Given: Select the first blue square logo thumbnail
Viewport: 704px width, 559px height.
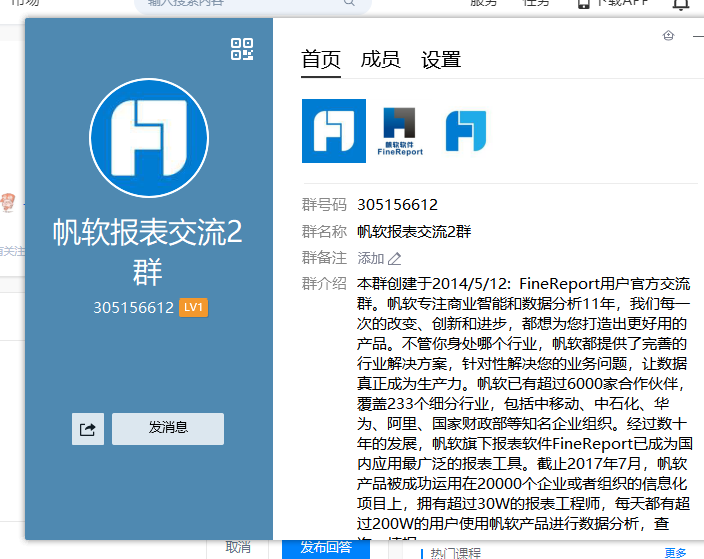Looking at the screenshot, I should click(x=334, y=131).
